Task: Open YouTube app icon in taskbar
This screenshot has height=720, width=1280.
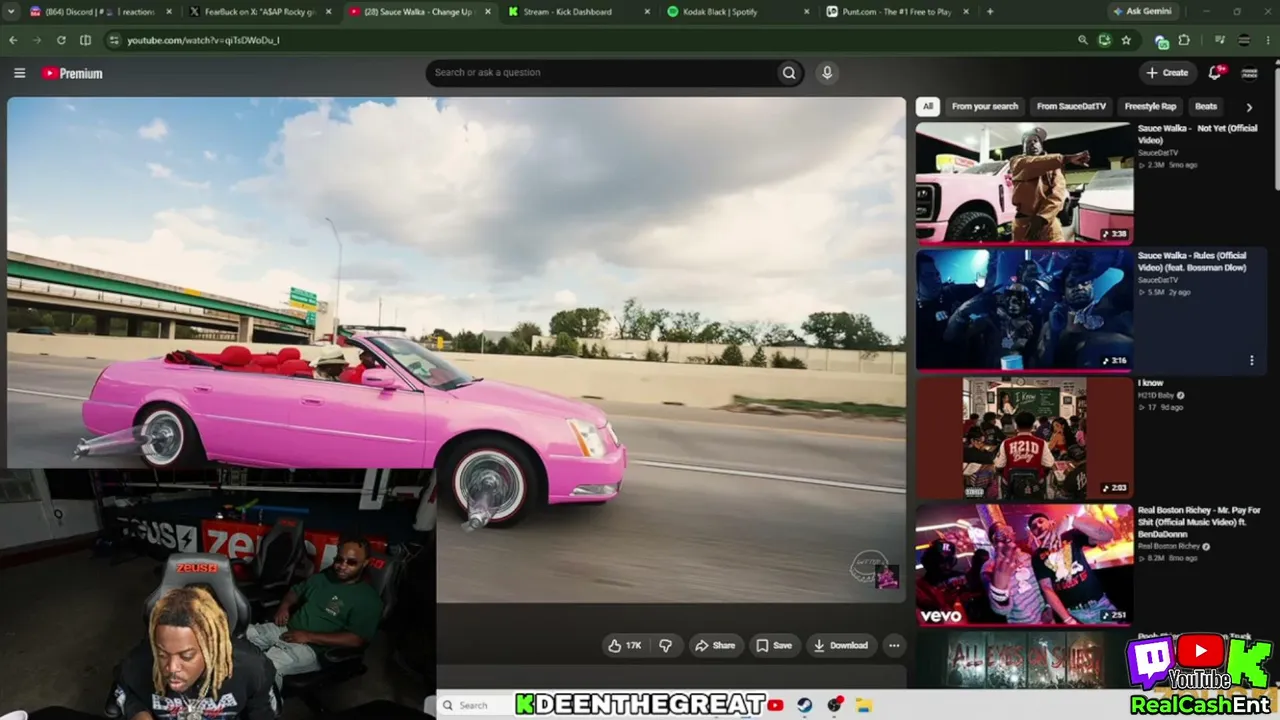Action: click(775, 705)
